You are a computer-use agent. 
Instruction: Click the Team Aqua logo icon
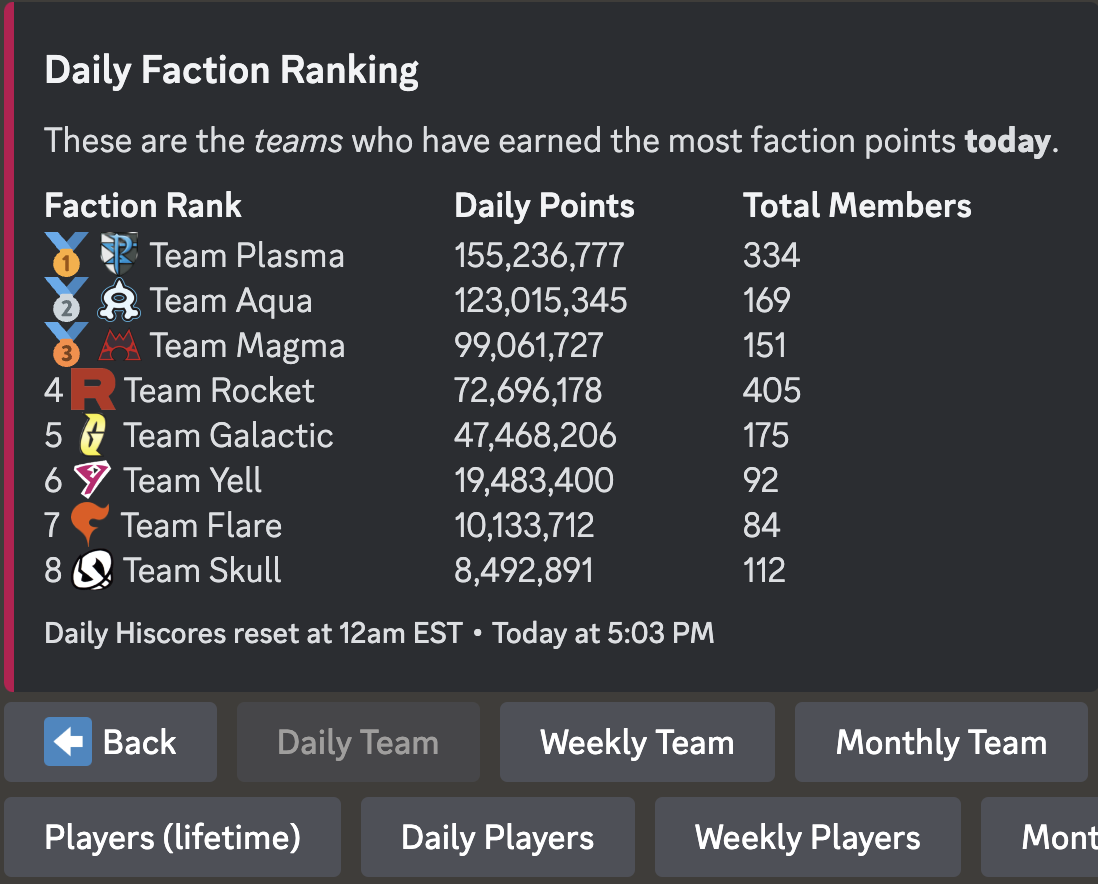click(119, 300)
